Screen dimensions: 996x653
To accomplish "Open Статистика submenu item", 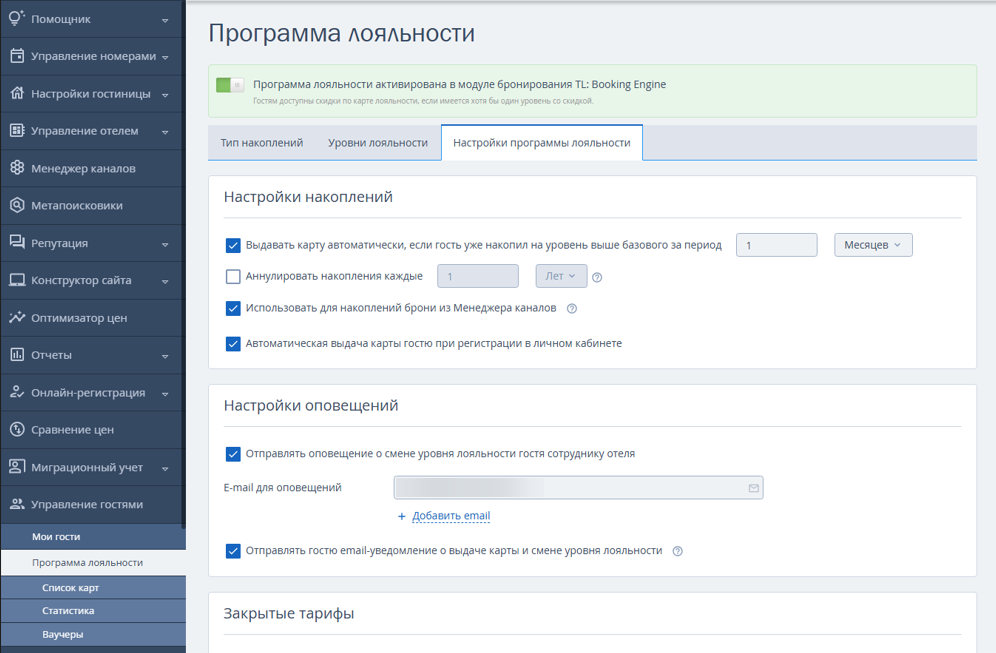I will pyautogui.click(x=93, y=610).
